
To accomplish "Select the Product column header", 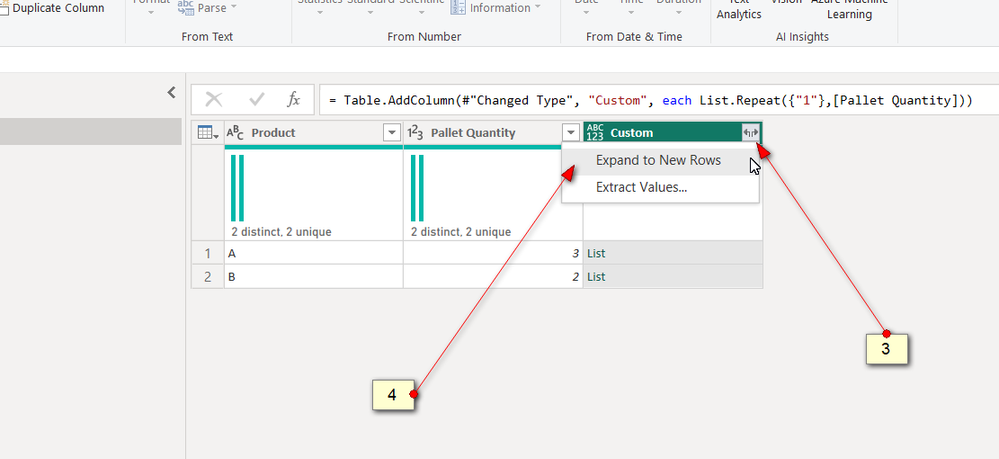I will pos(313,133).
